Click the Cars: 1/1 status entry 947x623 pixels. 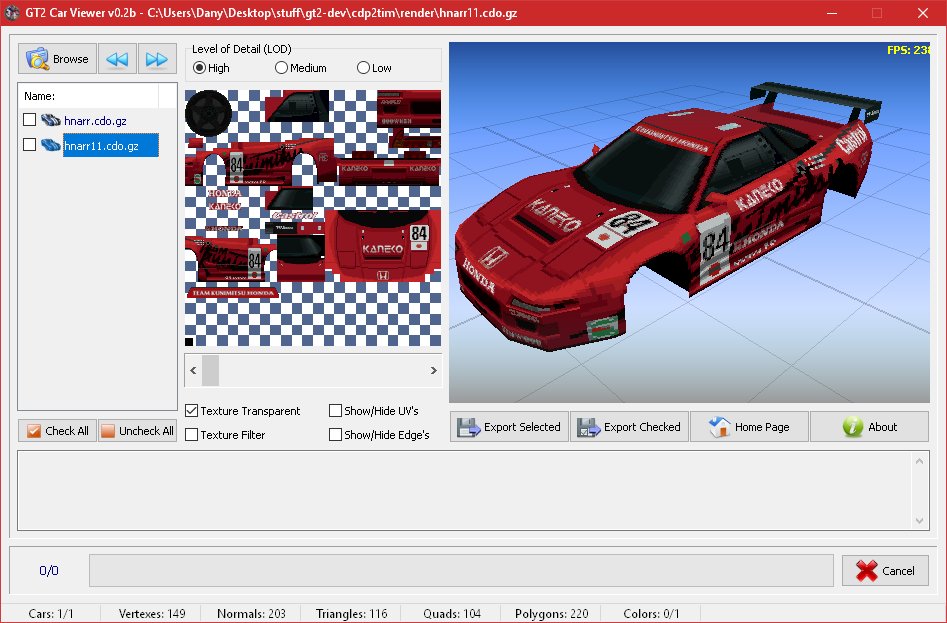click(51, 613)
